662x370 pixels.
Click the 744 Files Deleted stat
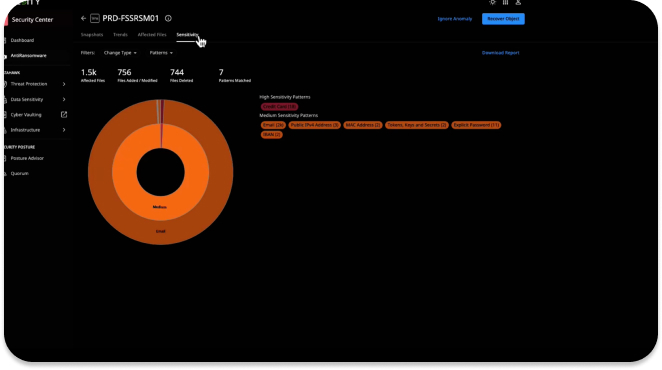(x=181, y=75)
